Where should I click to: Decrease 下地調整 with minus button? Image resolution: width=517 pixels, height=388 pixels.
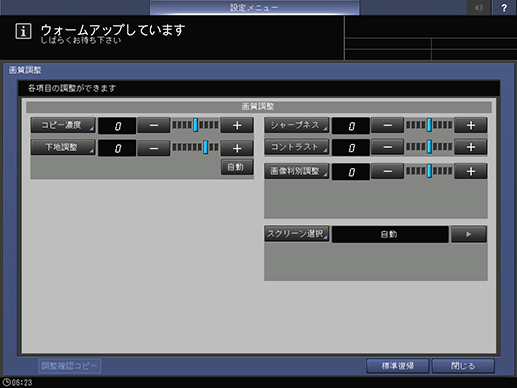pos(154,148)
